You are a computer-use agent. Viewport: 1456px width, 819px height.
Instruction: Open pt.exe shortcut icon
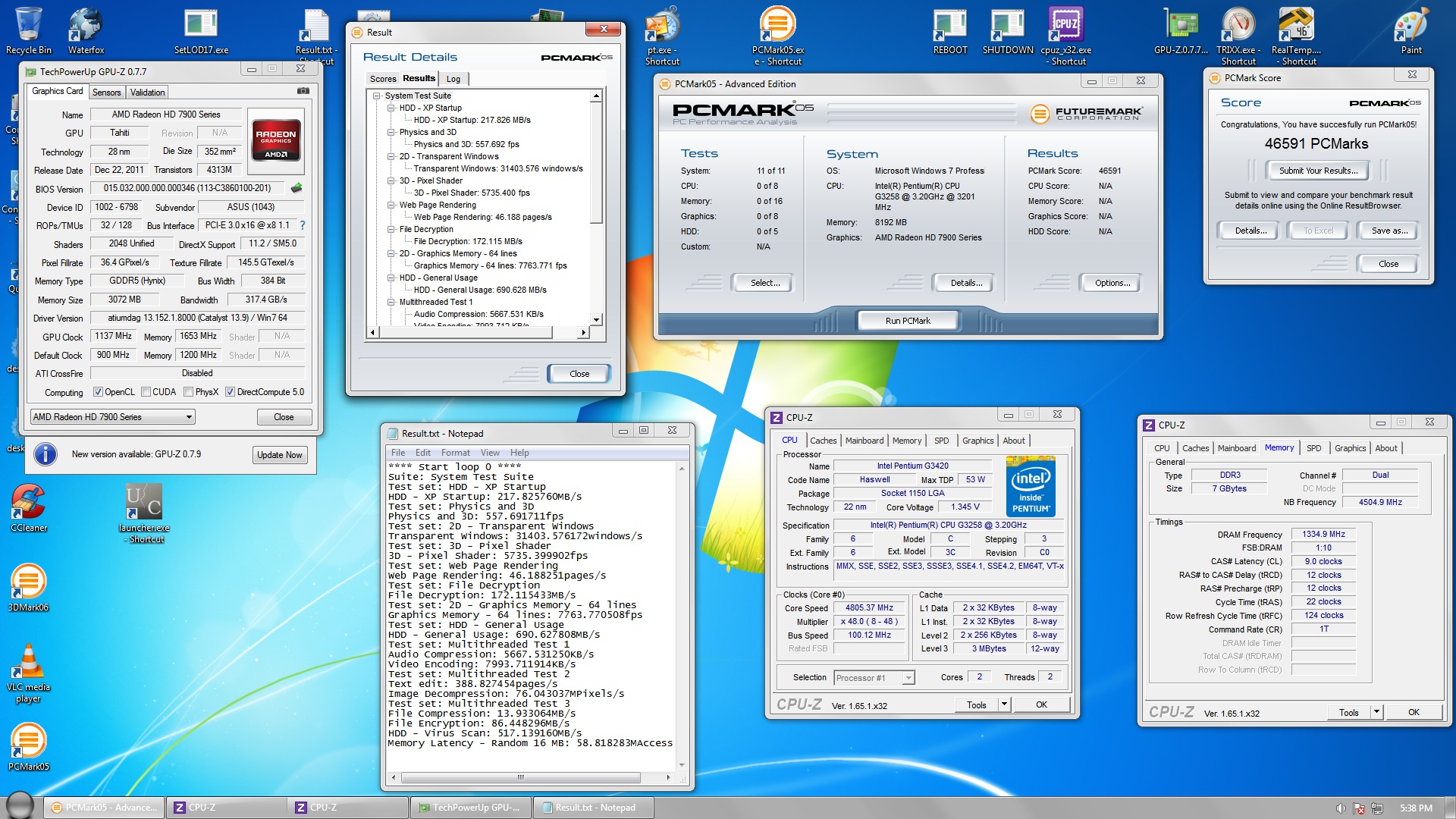662,36
